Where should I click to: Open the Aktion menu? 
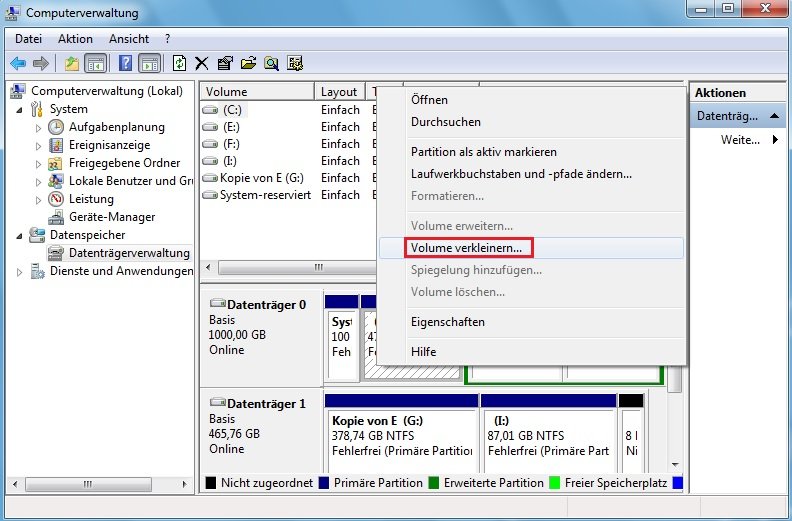(x=75, y=39)
